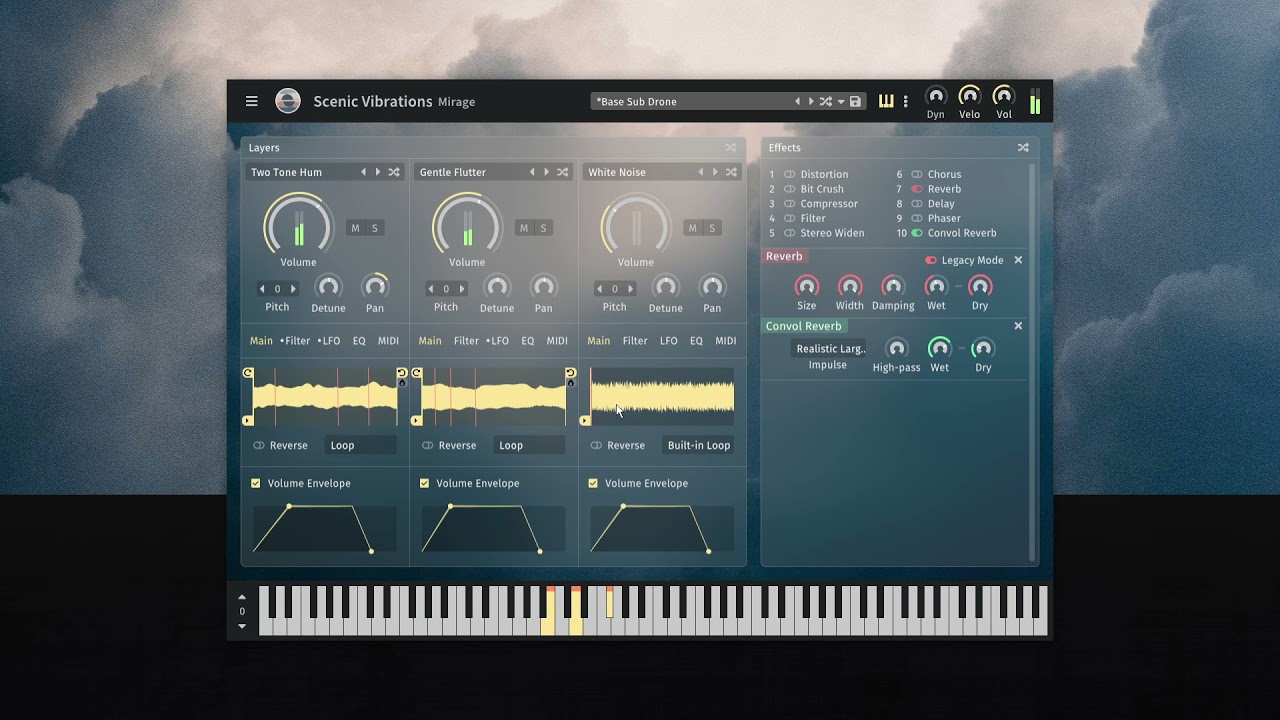Uncheck Volume Envelope for Two Tone Hum
Viewport: 1280px width, 720px height.
coord(255,483)
